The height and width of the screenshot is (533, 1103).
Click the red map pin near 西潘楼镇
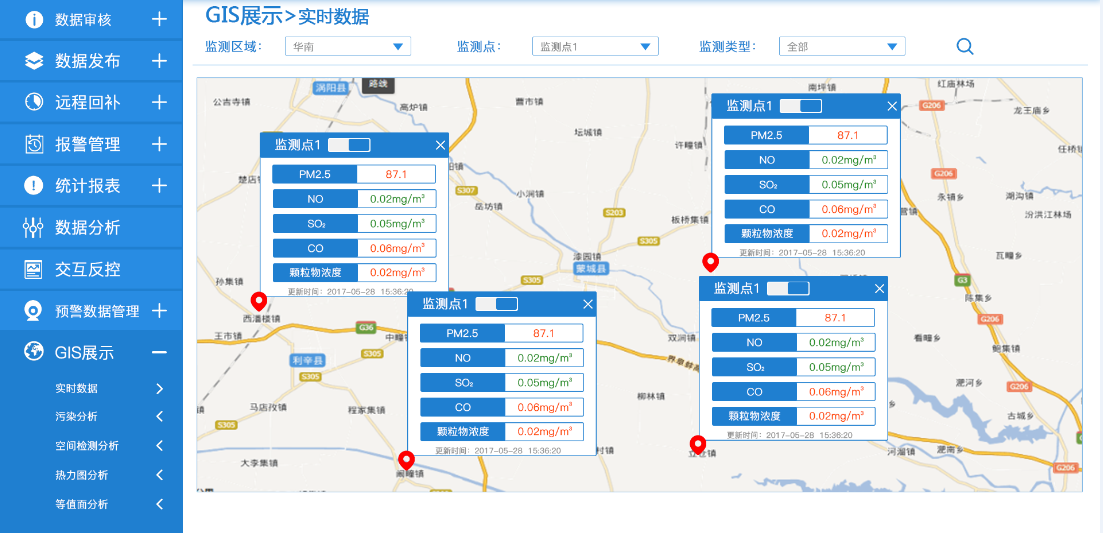pos(259,300)
